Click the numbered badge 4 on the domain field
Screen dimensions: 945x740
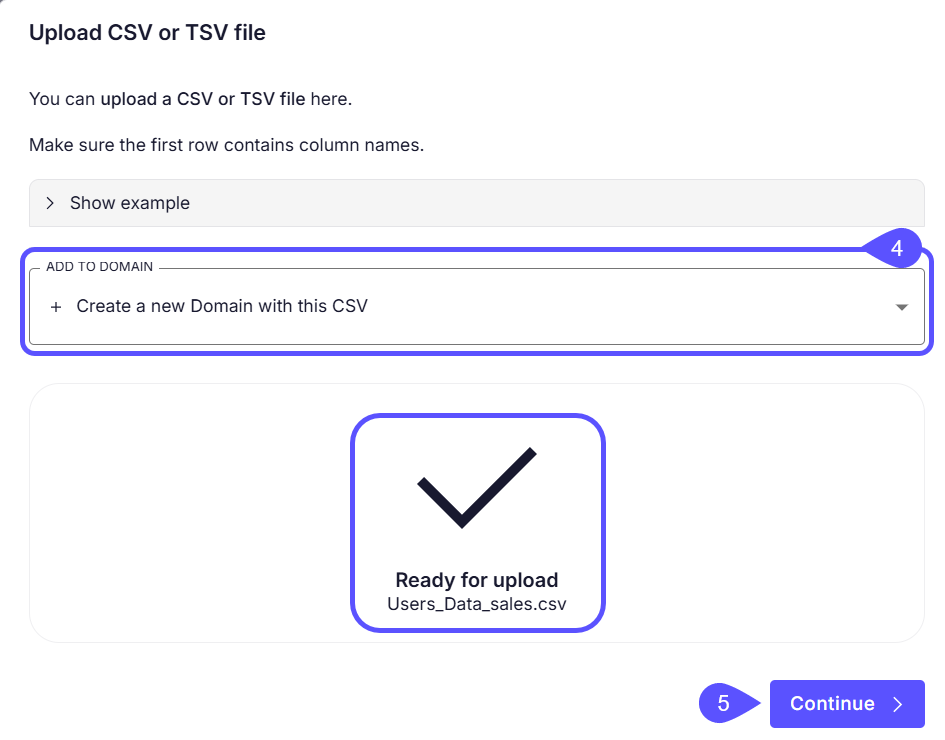tap(899, 248)
